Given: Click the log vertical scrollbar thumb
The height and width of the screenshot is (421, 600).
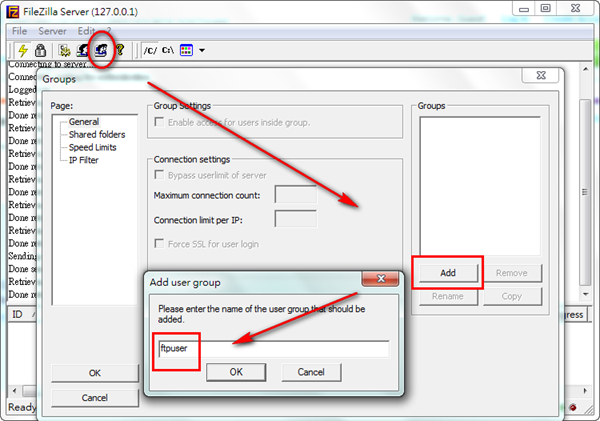Looking at the screenshot, I should click(585, 192).
